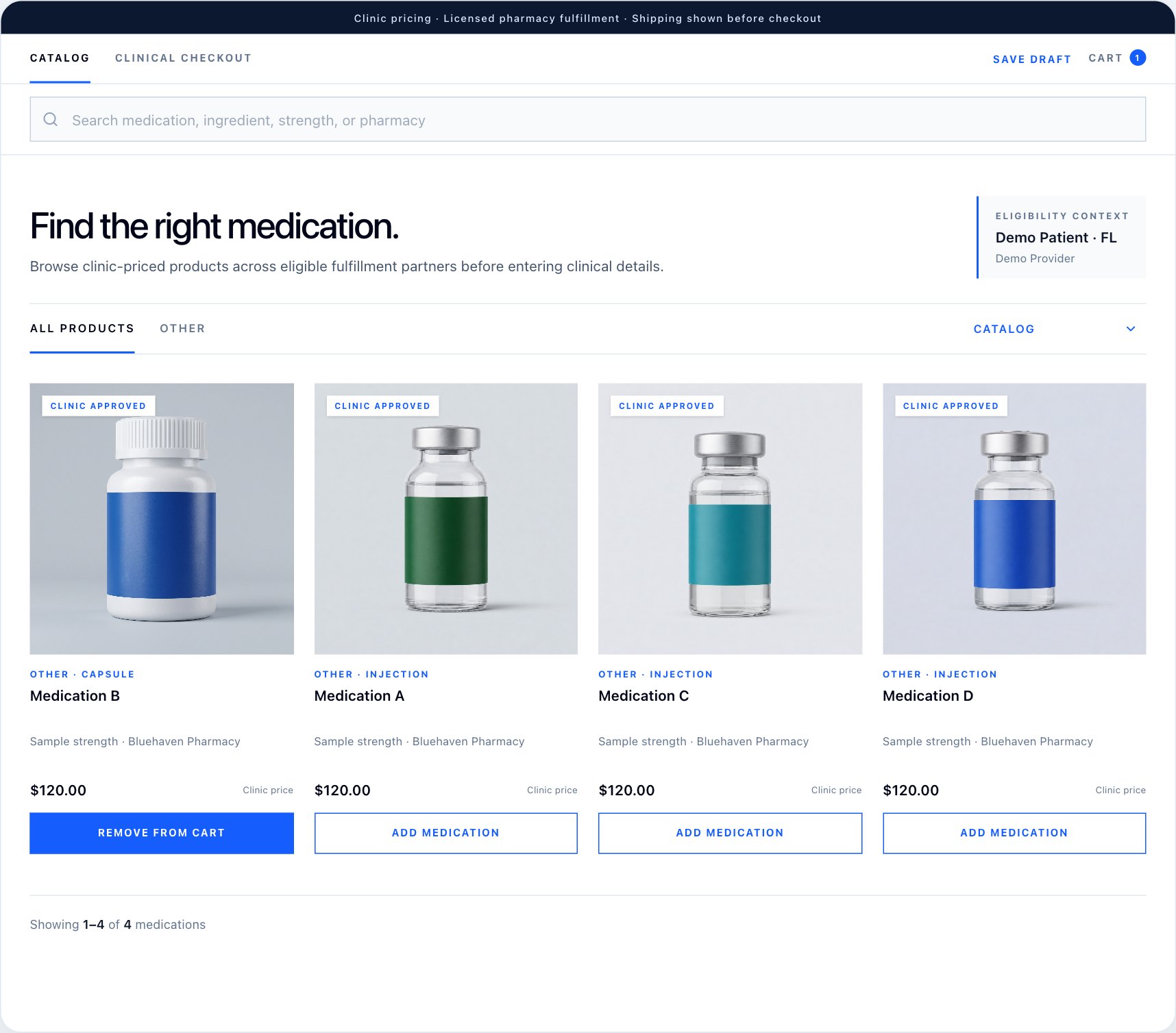Image resolution: width=1176 pixels, height=1033 pixels.
Task: Add Medication A to order
Action: [x=445, y=833]
